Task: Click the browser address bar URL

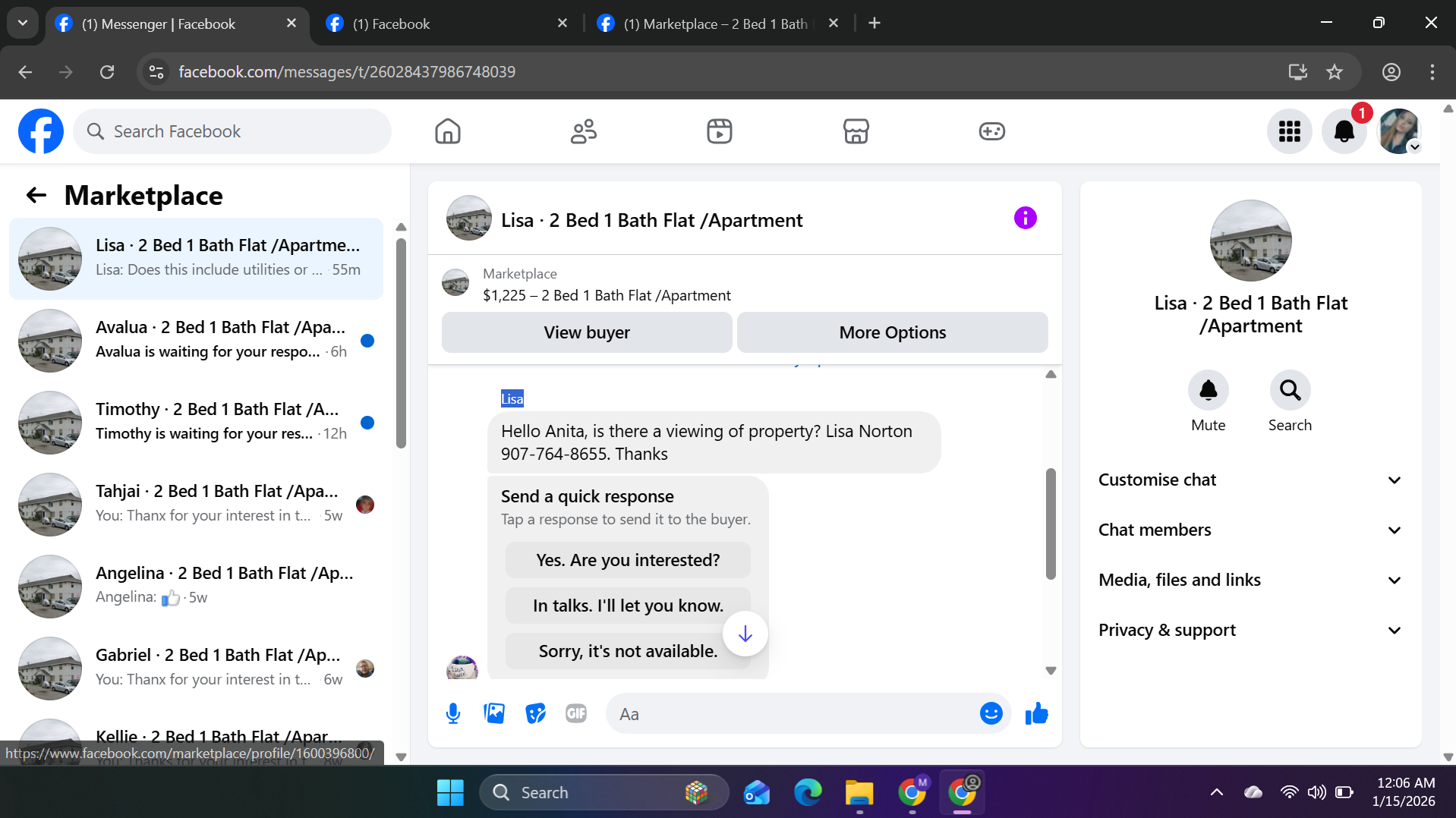Action: (347, 72)
